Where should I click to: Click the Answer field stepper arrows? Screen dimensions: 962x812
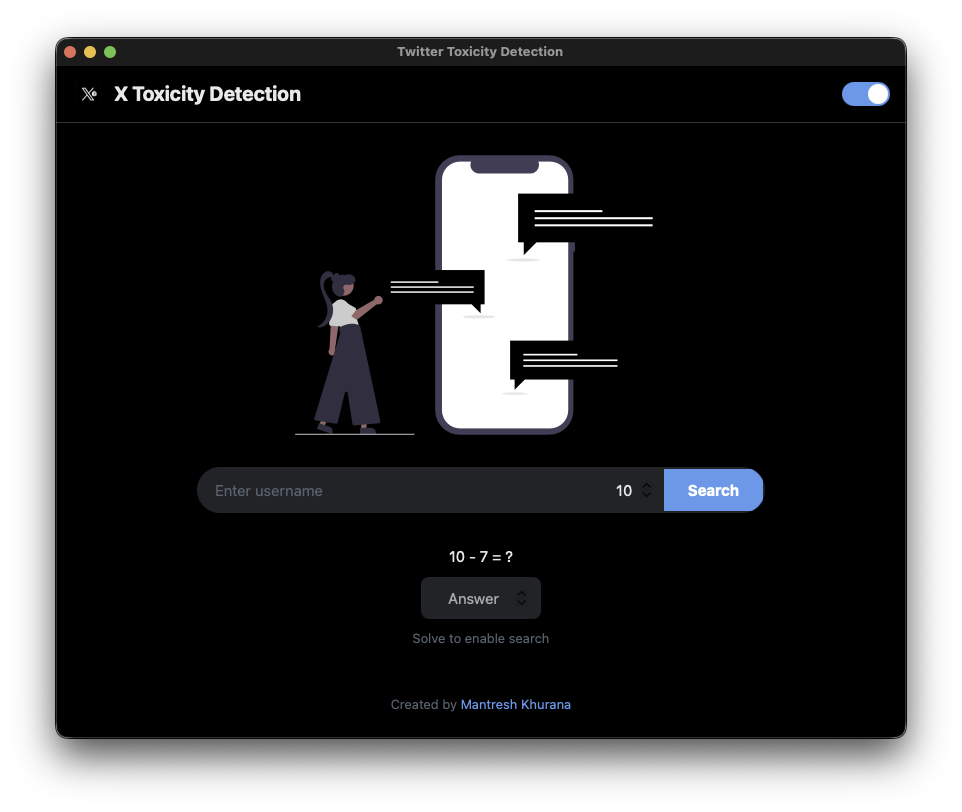[x=521, y=598]
